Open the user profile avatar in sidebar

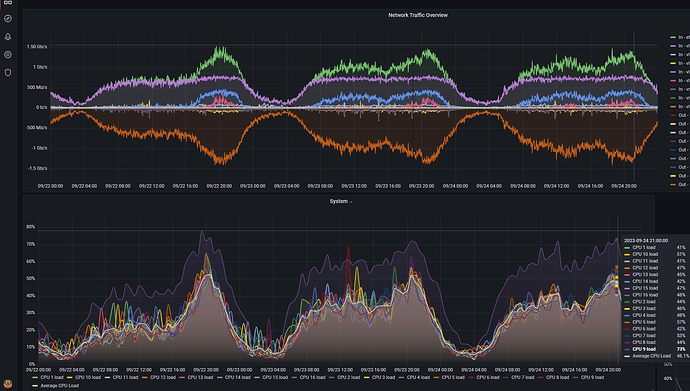click(7, 384)
